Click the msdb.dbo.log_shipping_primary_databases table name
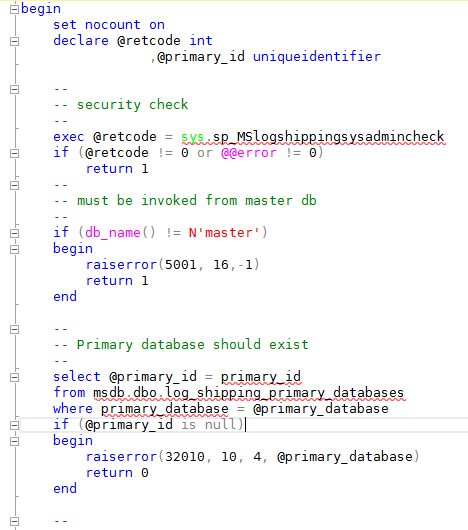Screen dimensions: 468x530 pos(248,393)
